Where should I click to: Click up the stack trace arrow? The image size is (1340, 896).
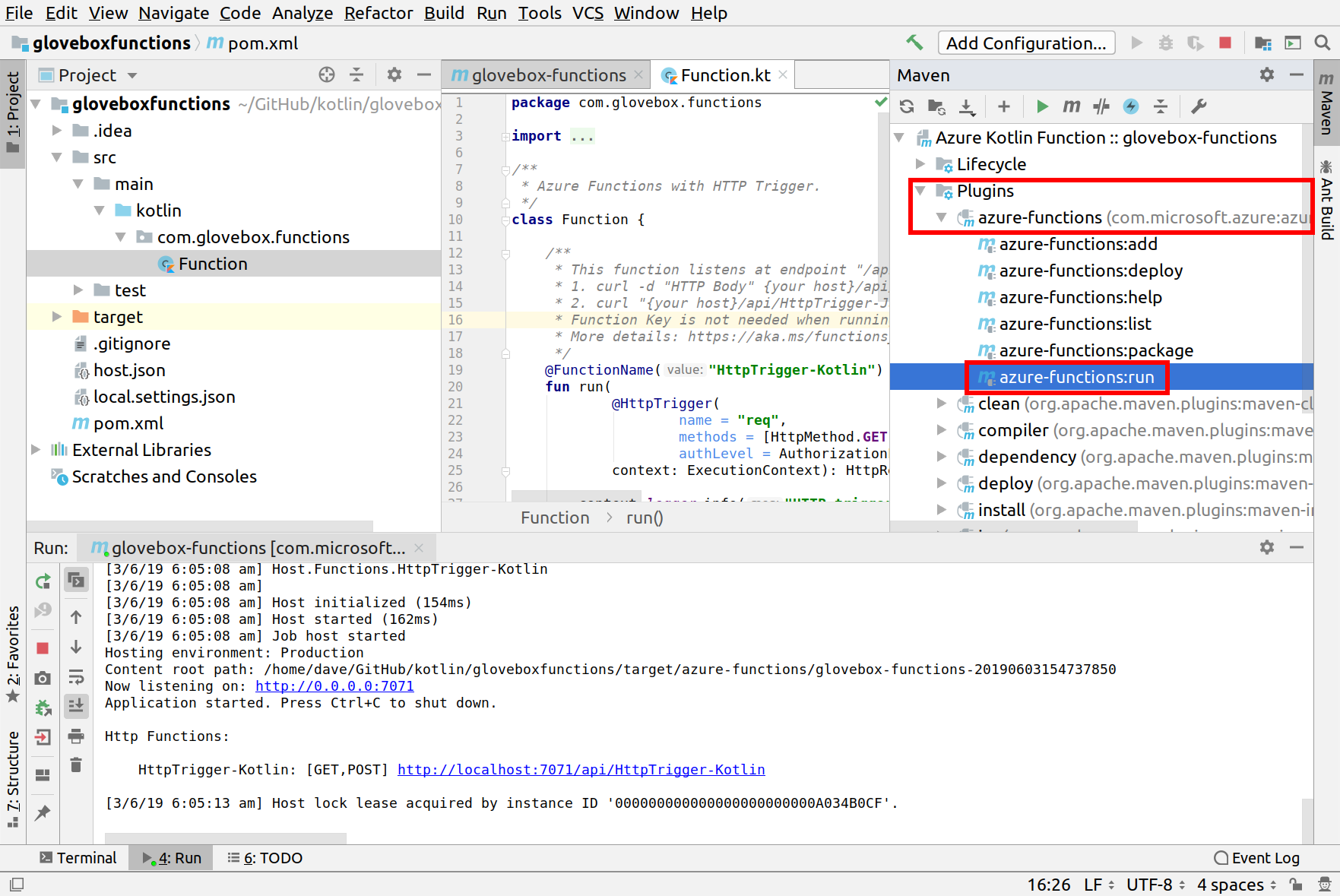(76, 617)
